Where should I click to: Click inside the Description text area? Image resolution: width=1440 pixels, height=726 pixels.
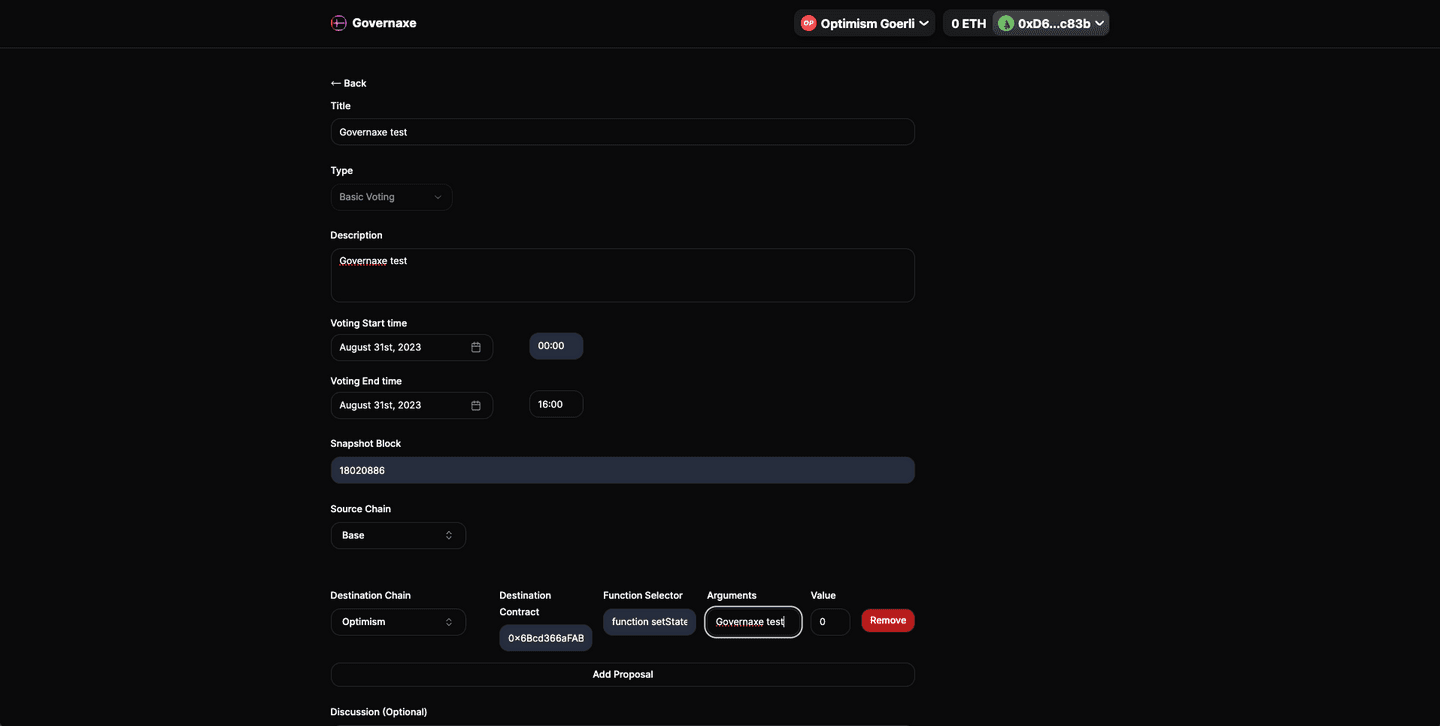coord(622,275)
